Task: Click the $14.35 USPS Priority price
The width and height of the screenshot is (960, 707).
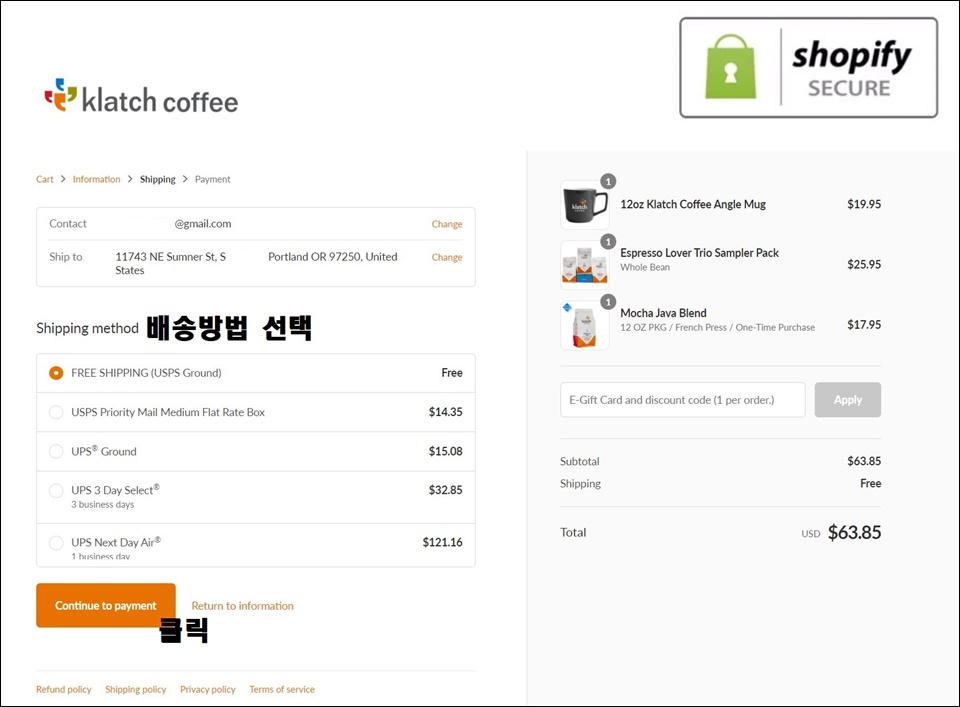Action: (x=446, y=412)
